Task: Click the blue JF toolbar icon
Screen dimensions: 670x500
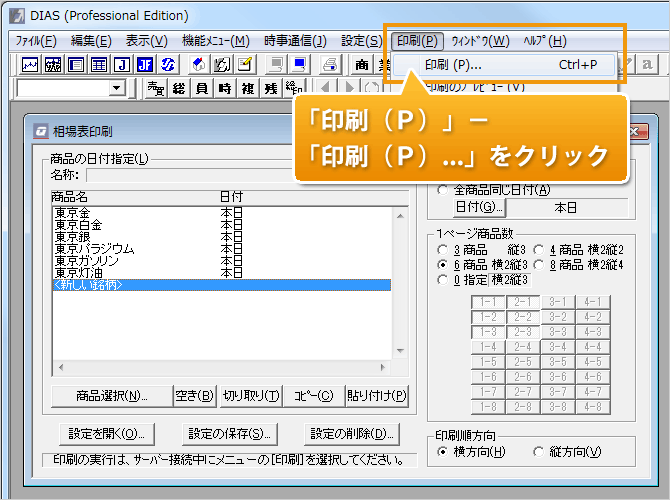Action: click(144, 65)
